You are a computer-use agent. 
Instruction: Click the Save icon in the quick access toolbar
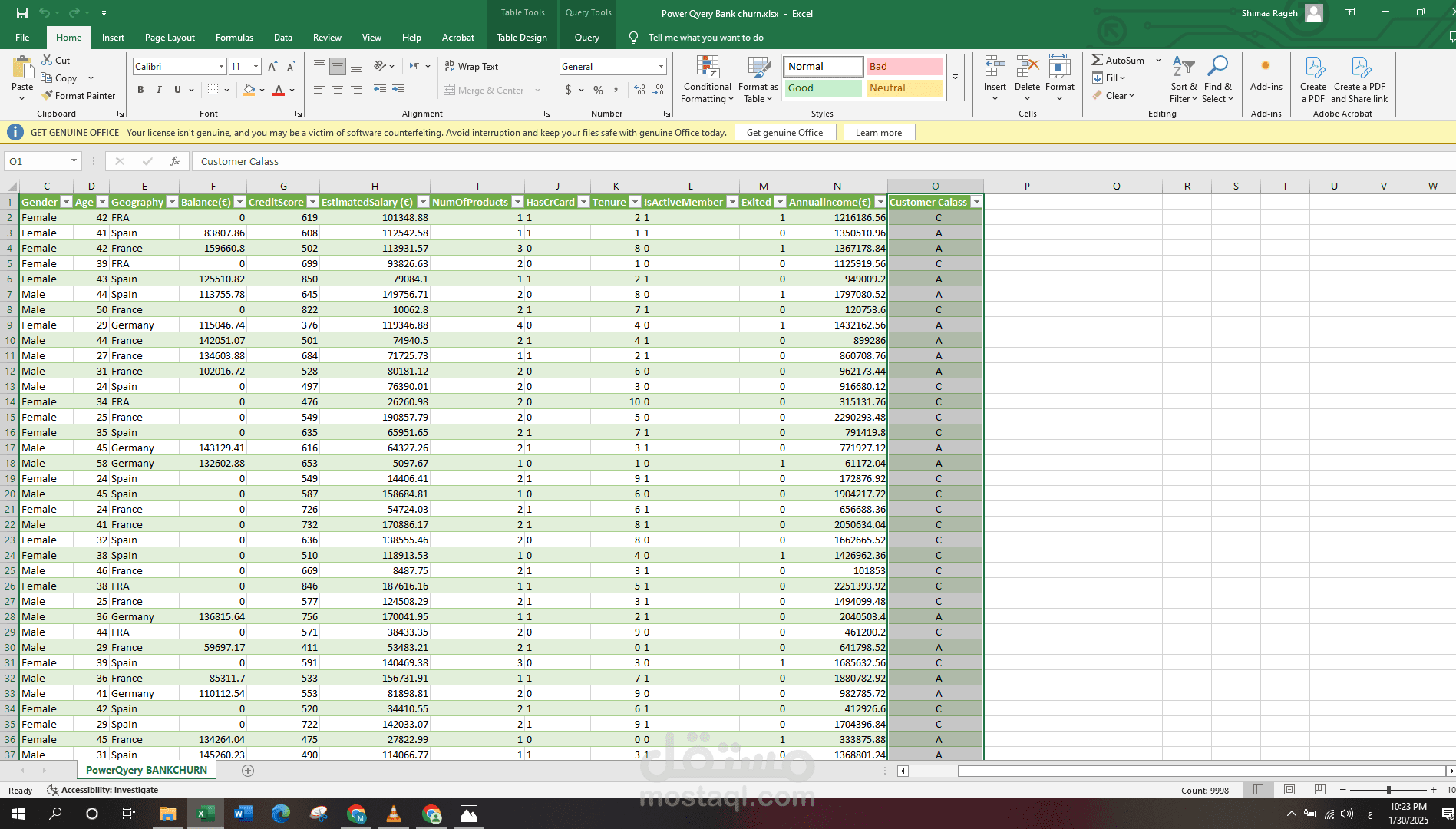click(x=22, y=13)
